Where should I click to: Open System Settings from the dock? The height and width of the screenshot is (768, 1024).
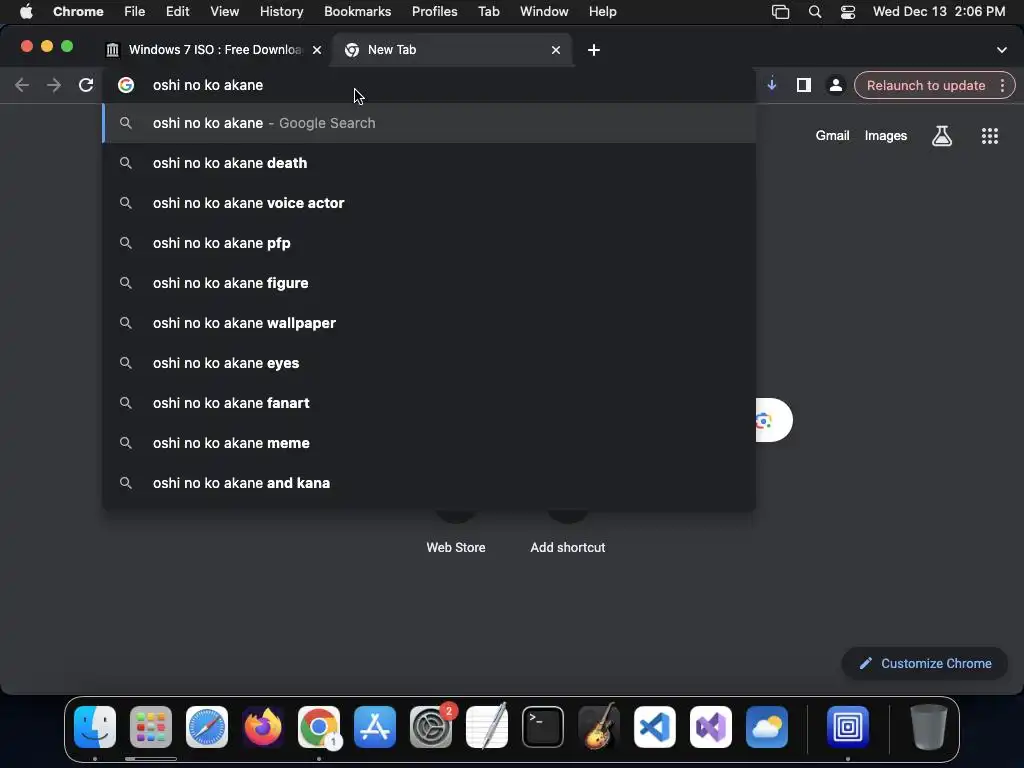tap(431, 727)
